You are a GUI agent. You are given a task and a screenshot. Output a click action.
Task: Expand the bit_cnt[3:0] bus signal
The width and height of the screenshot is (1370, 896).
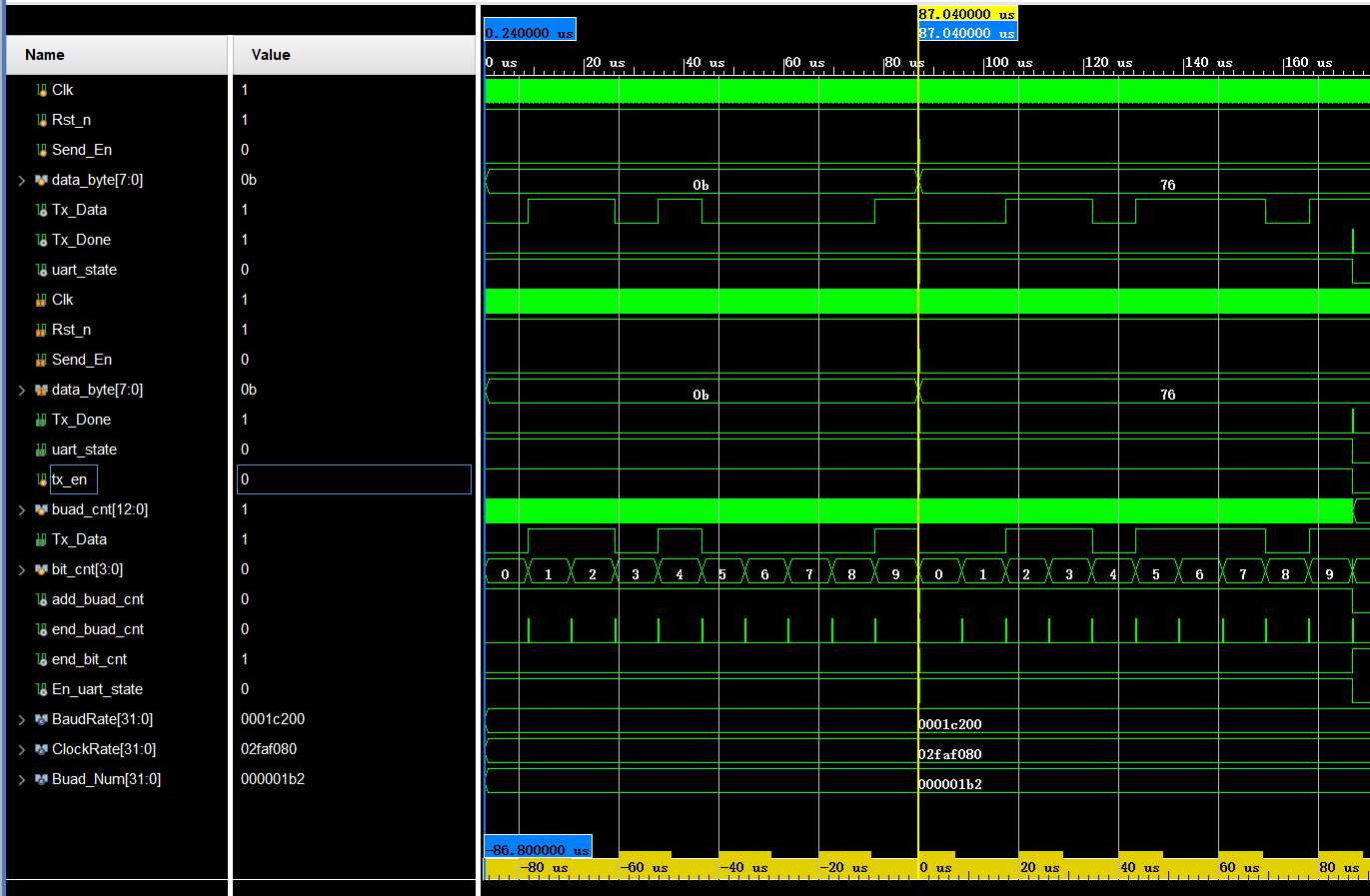coord(22,569)
